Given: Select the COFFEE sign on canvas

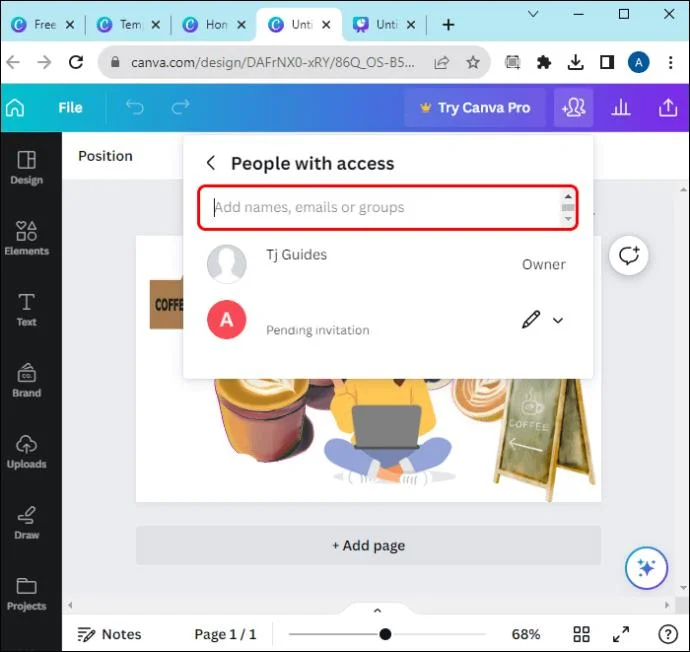Looking at the screenshot, I should point(166,304).
